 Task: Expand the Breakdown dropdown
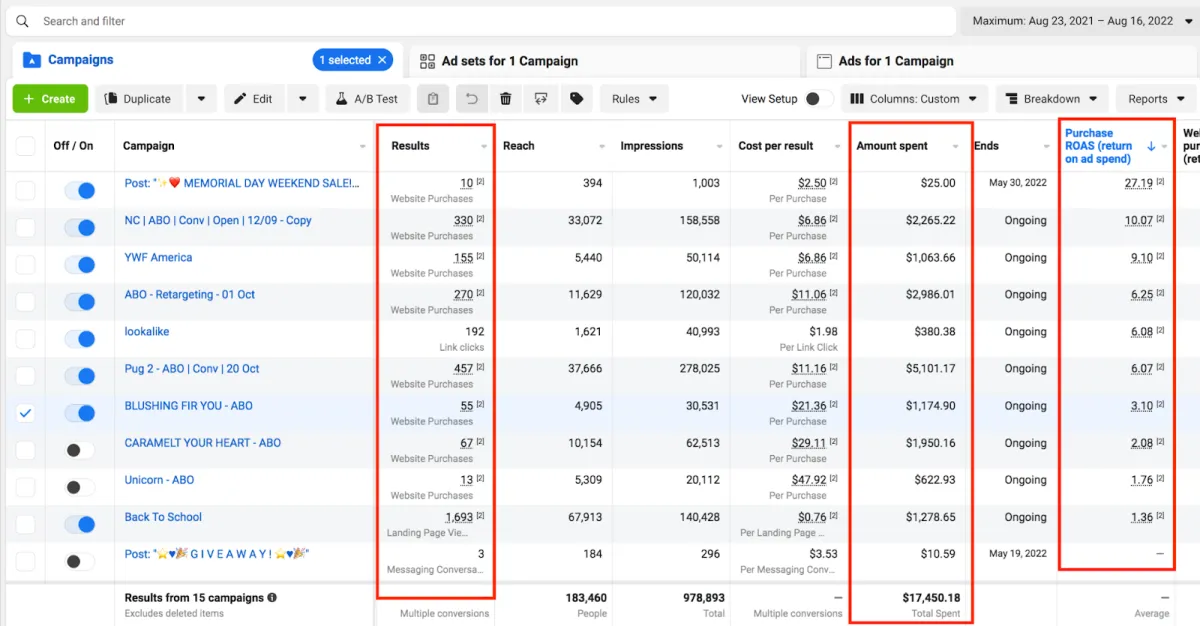pos(1051,99)
